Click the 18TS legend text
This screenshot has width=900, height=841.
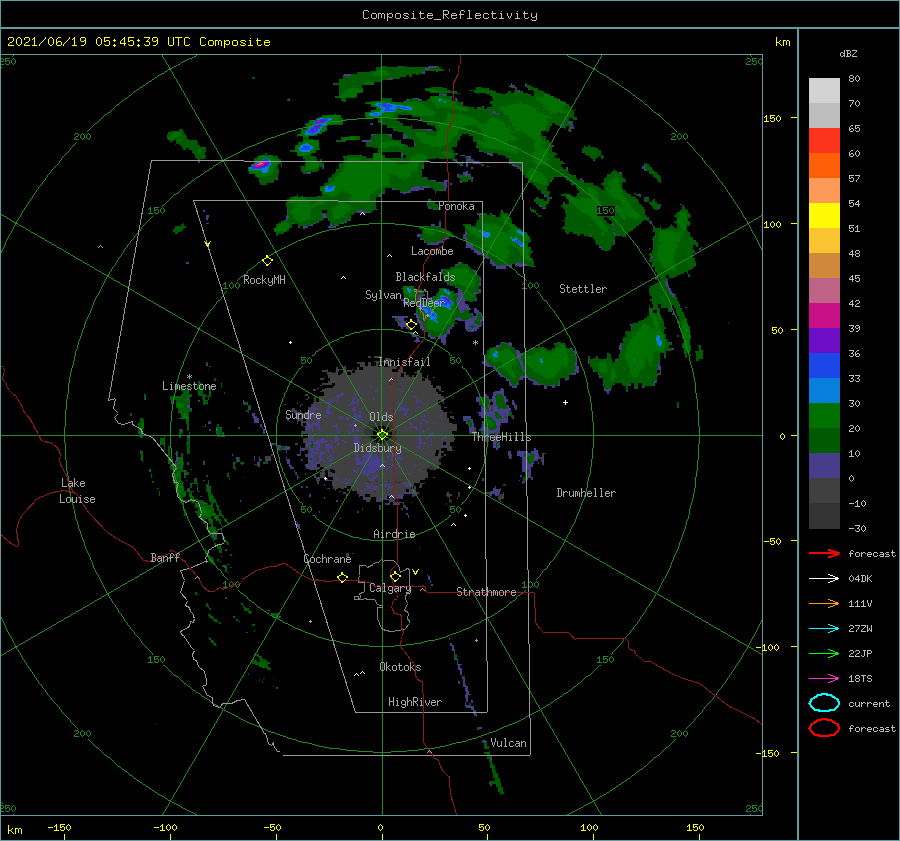click(860, 679)
